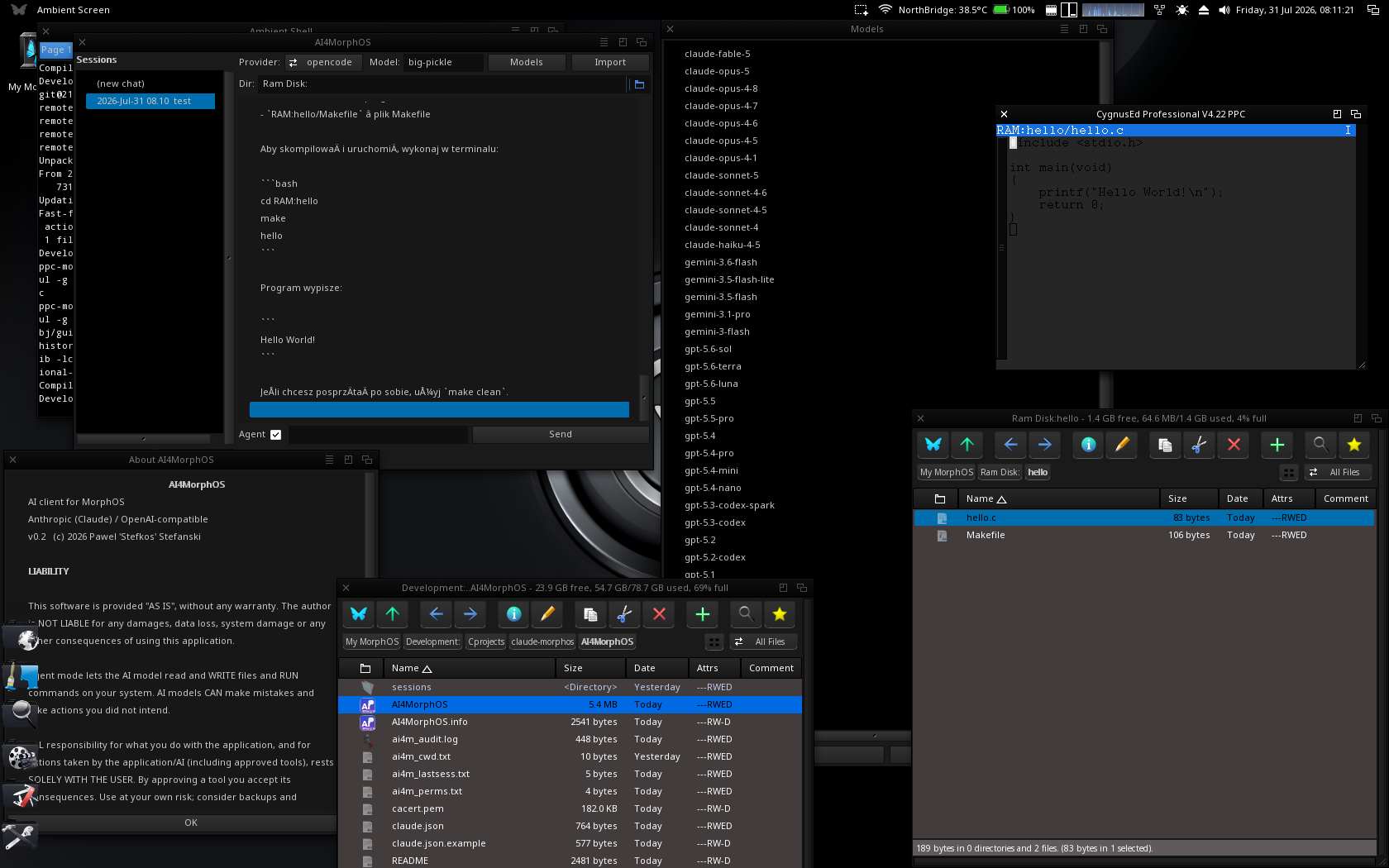Open info icon in Development AI4MorphOS toolbar
The width and height of the screenshot is (1389, 868).
tap(513, 614)
